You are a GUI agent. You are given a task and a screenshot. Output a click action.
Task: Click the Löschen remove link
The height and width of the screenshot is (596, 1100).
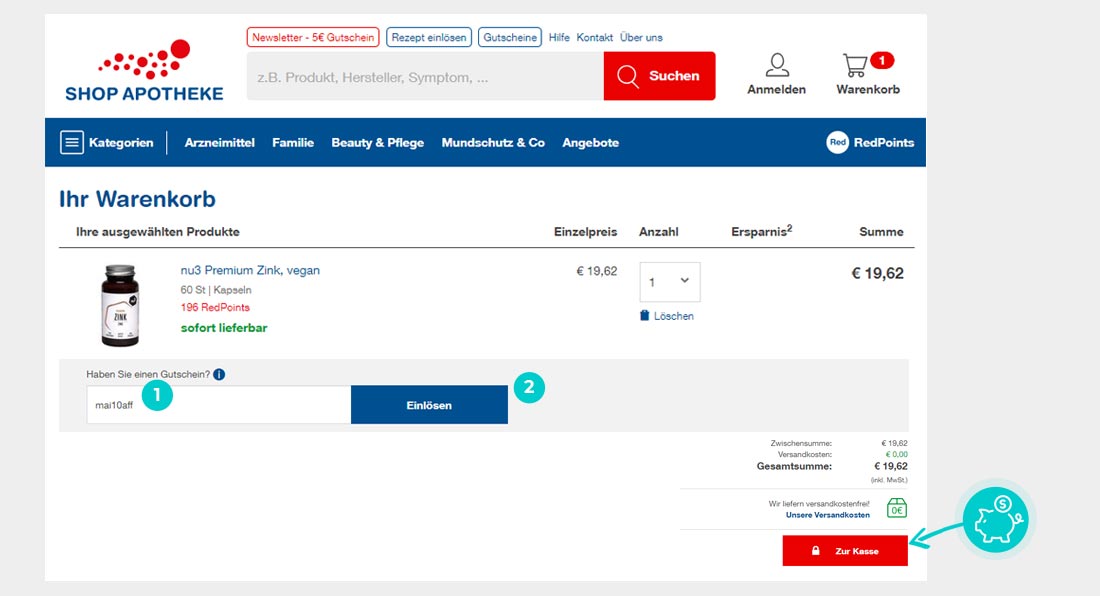pyautogui.click(x=673, y=316)
